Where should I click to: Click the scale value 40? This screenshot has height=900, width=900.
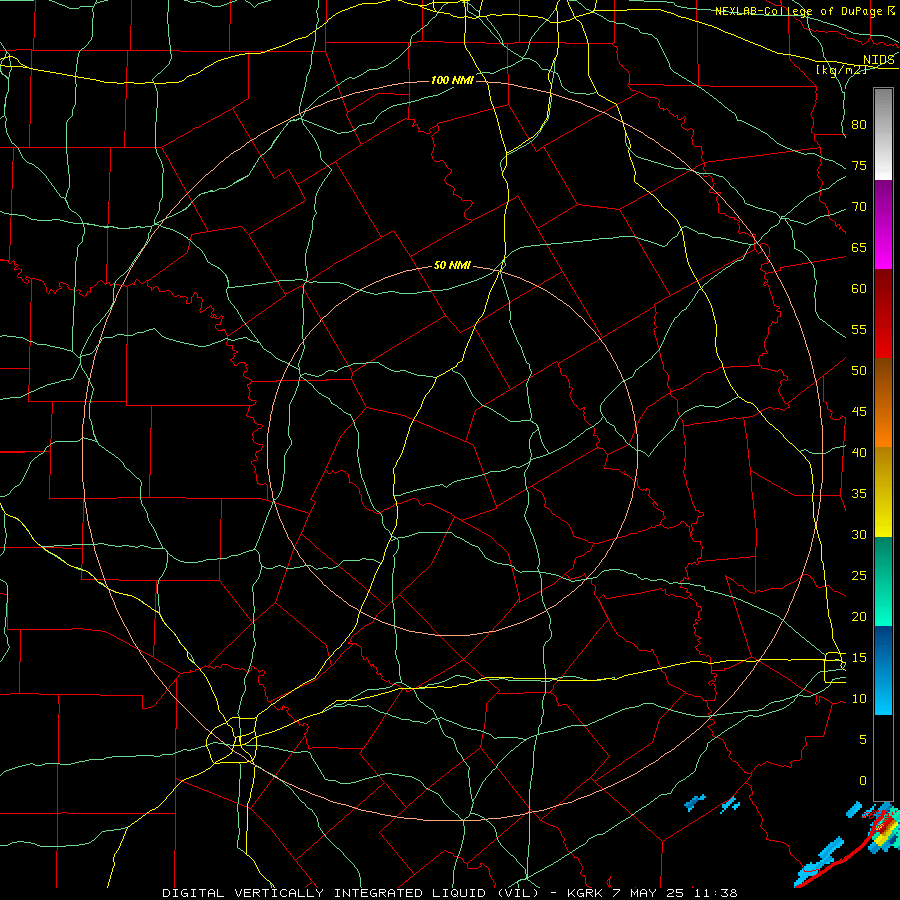point(859,452)
